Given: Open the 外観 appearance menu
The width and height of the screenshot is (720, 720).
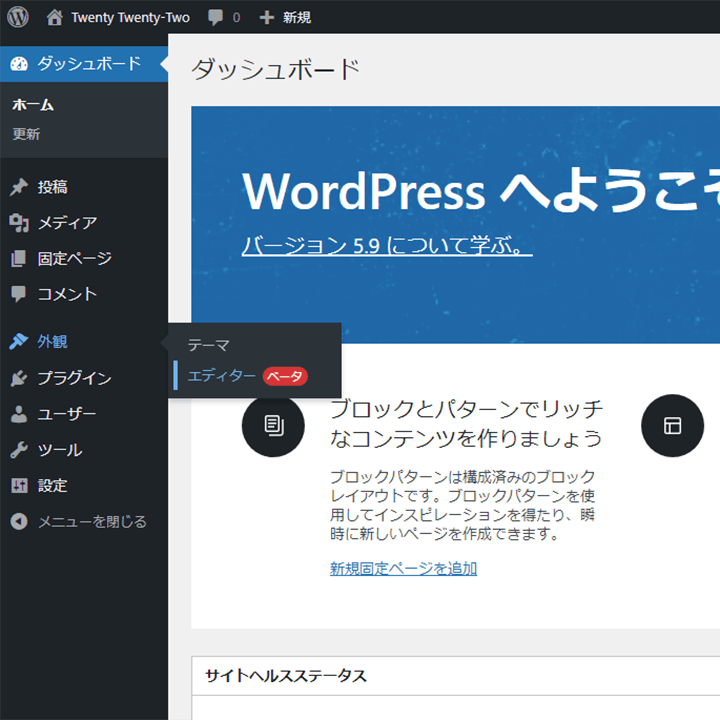Looking at the screenshot, I should [x=52, y=342].
